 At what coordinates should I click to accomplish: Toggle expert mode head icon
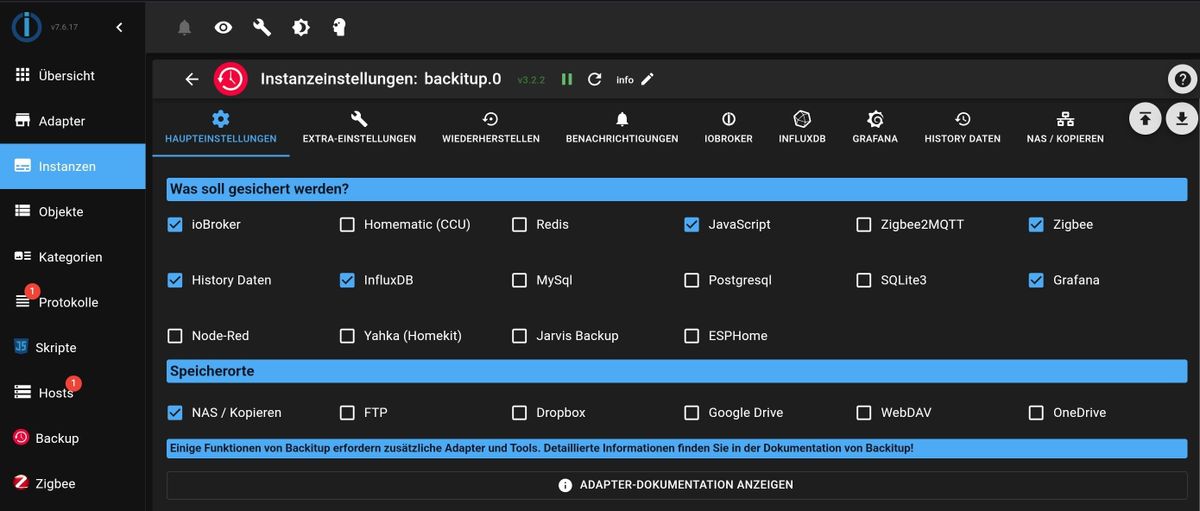tap(339, 28)
